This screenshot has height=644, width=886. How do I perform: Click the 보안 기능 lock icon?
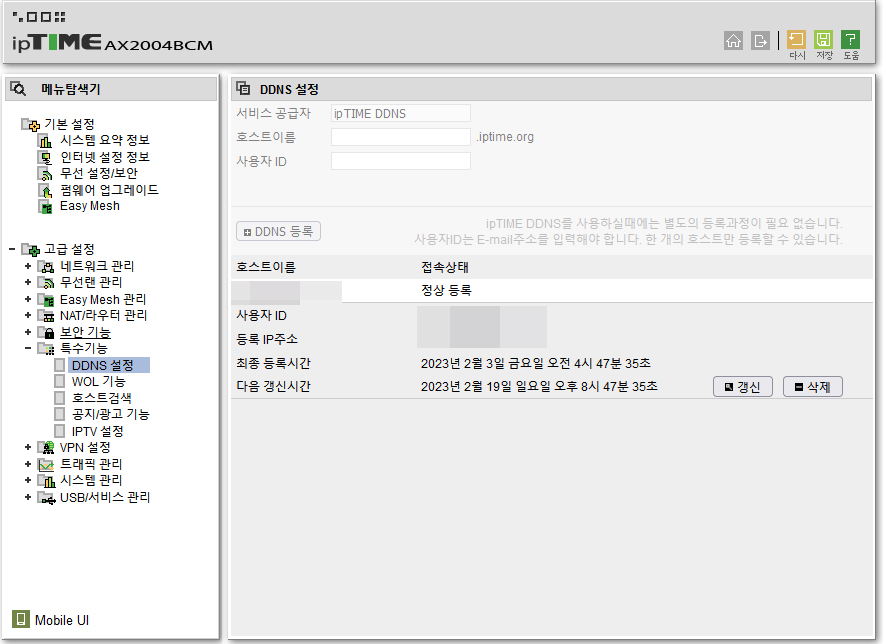click(46, 332)
